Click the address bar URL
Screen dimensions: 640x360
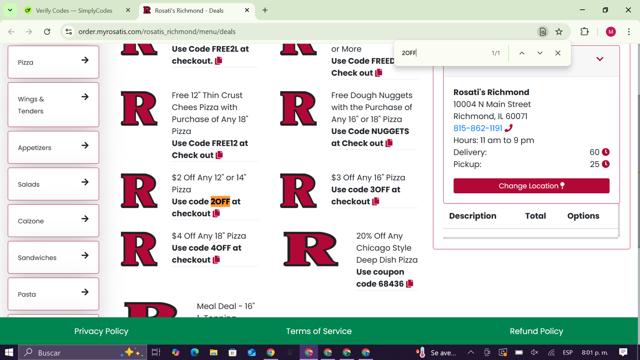coord(157,31)
